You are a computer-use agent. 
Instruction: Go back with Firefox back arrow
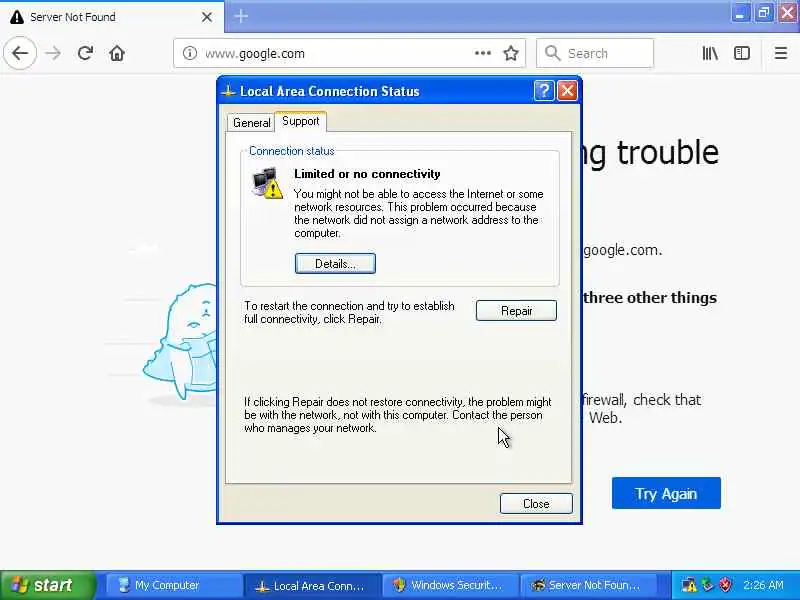point(20,53)
